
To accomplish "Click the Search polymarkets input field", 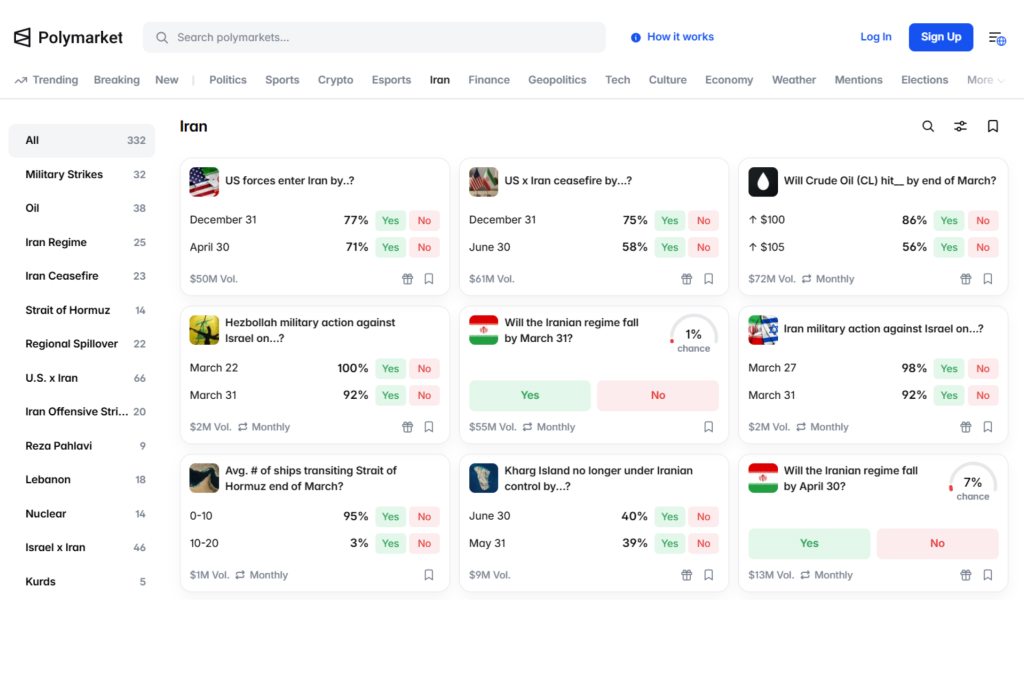I will click(374, 37).
